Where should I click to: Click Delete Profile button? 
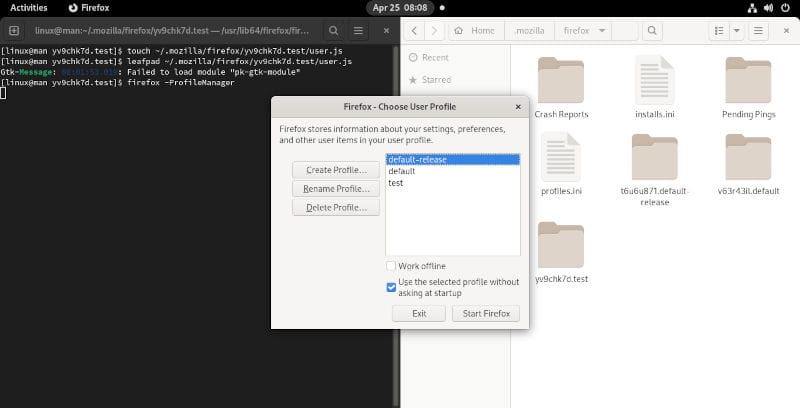(x=336, y=208)
